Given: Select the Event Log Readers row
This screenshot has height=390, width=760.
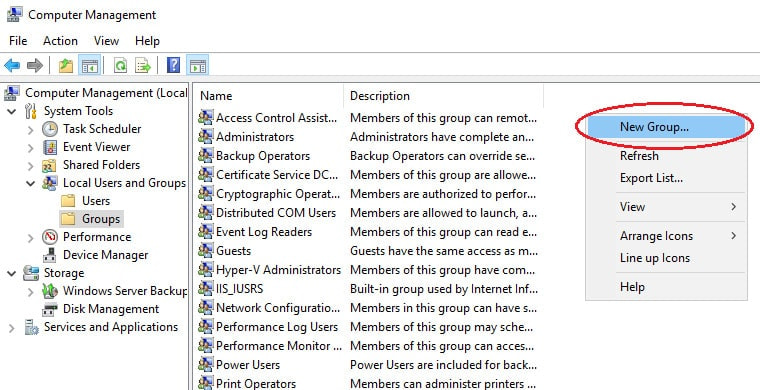Looking at the screenshot, I should tap(368, 232).
